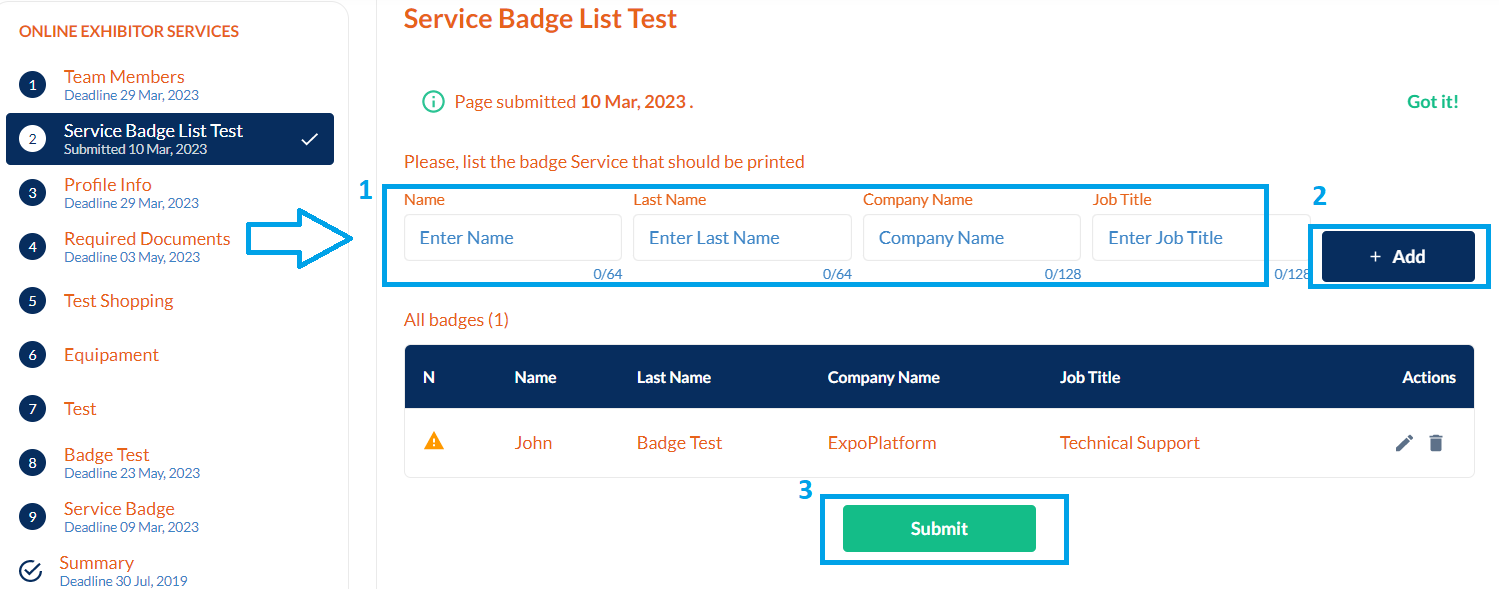Open Required Documents in sidebar
The height and width of the screenshot is (589, 1499).
pos(147,239)
